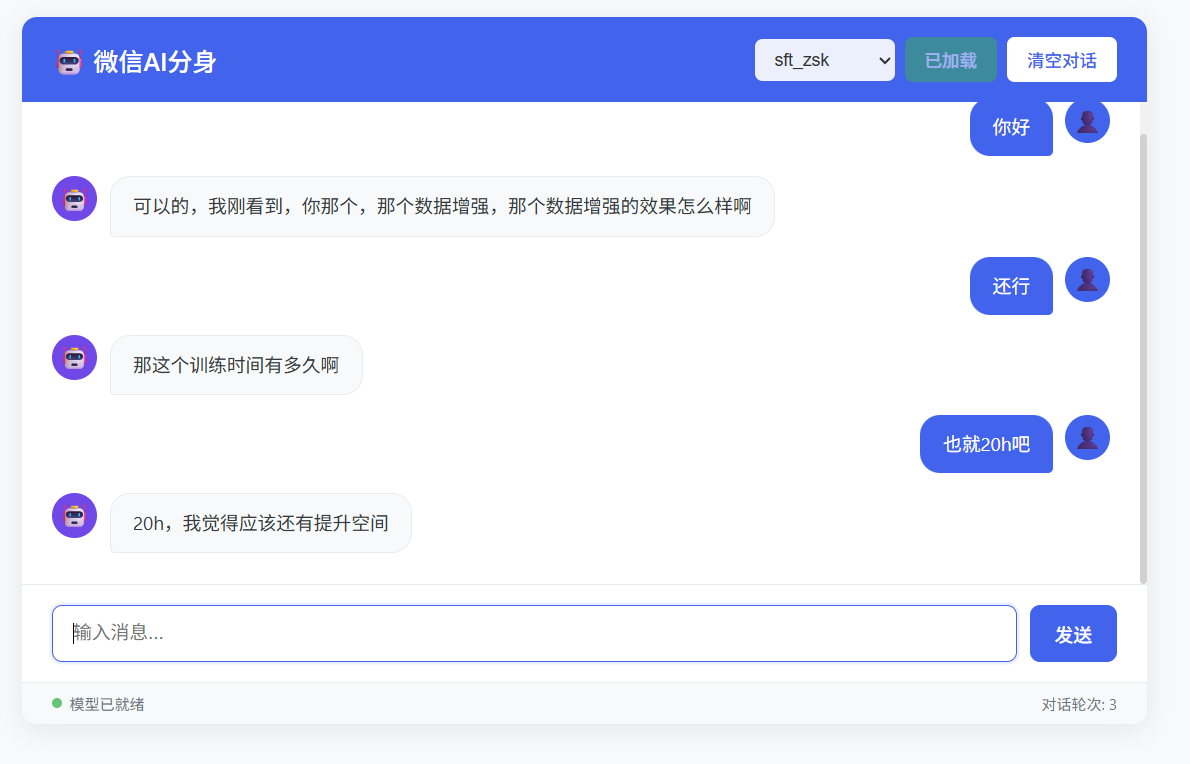The width and height of the screenshot is (1190, 764).
Task: Click the user avatar beside the 你好 bubble
Action: point(1087,120)
